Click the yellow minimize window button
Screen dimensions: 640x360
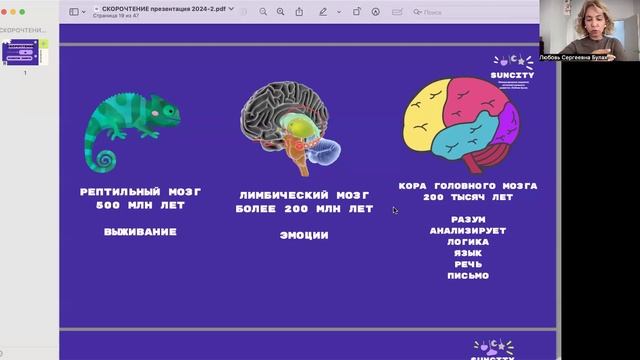(13, 12)
